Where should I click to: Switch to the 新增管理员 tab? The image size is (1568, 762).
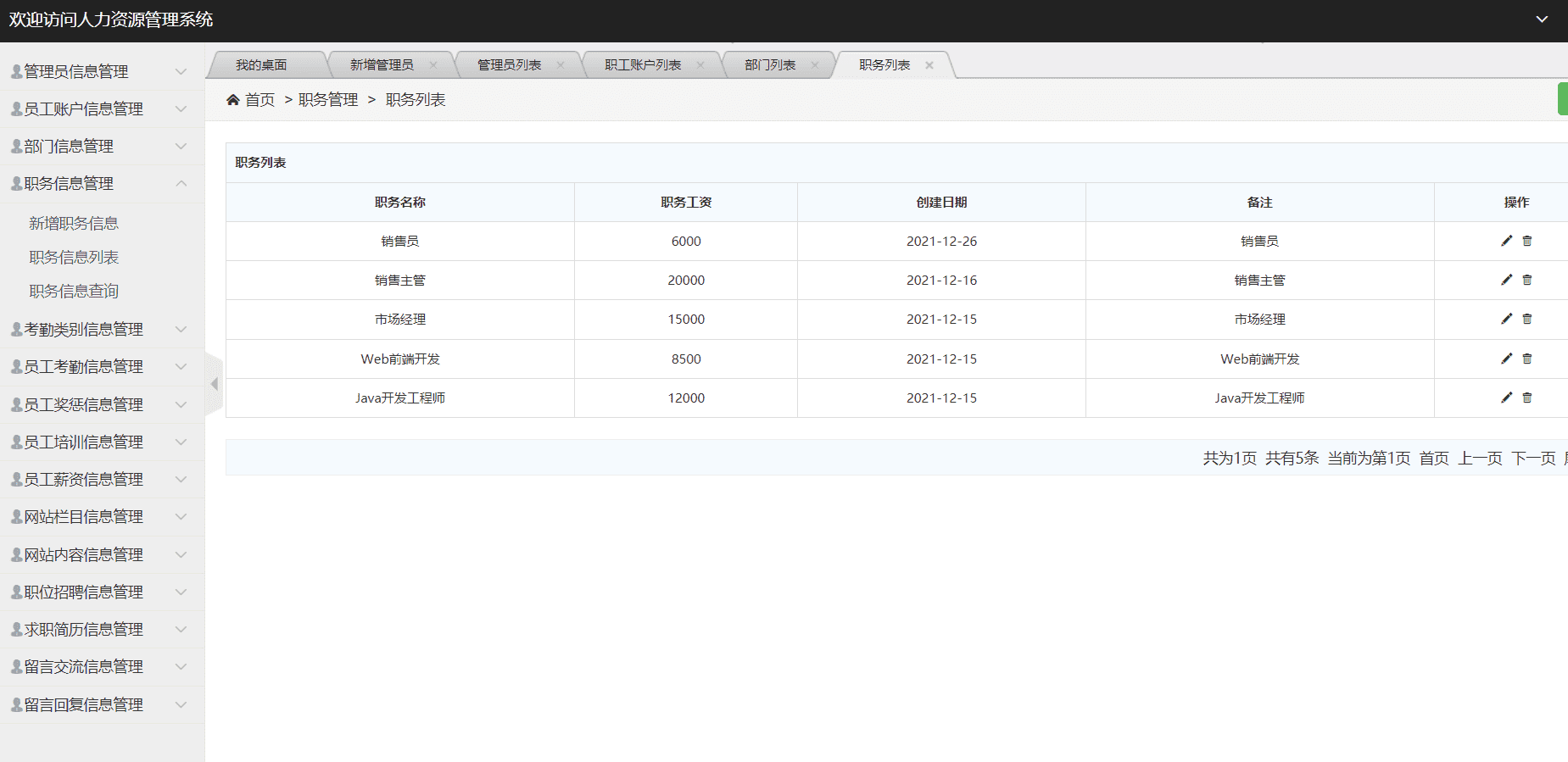(x=382, y=65)
